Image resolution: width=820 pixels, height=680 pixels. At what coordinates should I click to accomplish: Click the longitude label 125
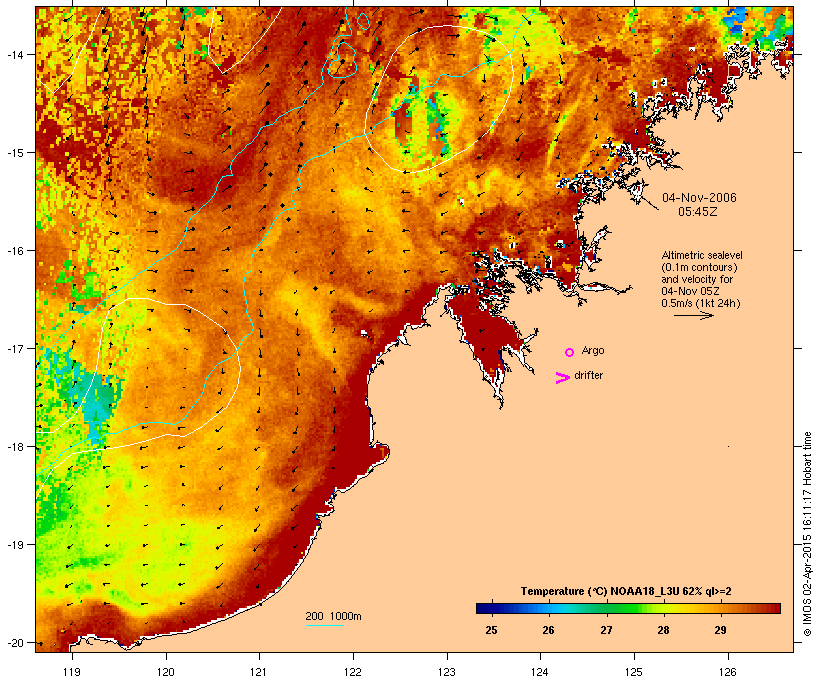[634, 672]
